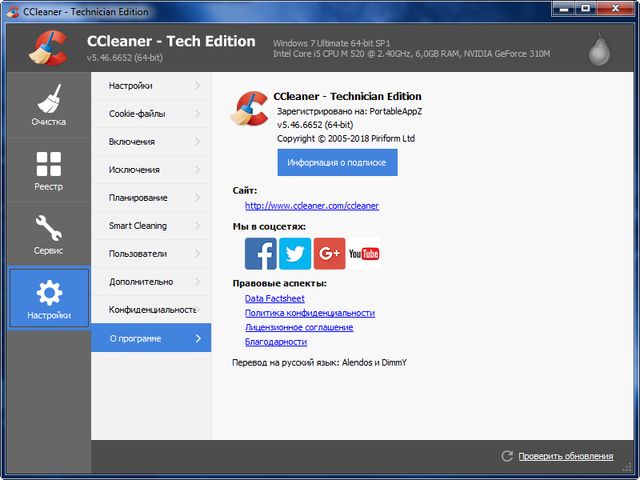Open the YouTube channel icon
This screenshot has height=480, width=640.
pos(364,253)
